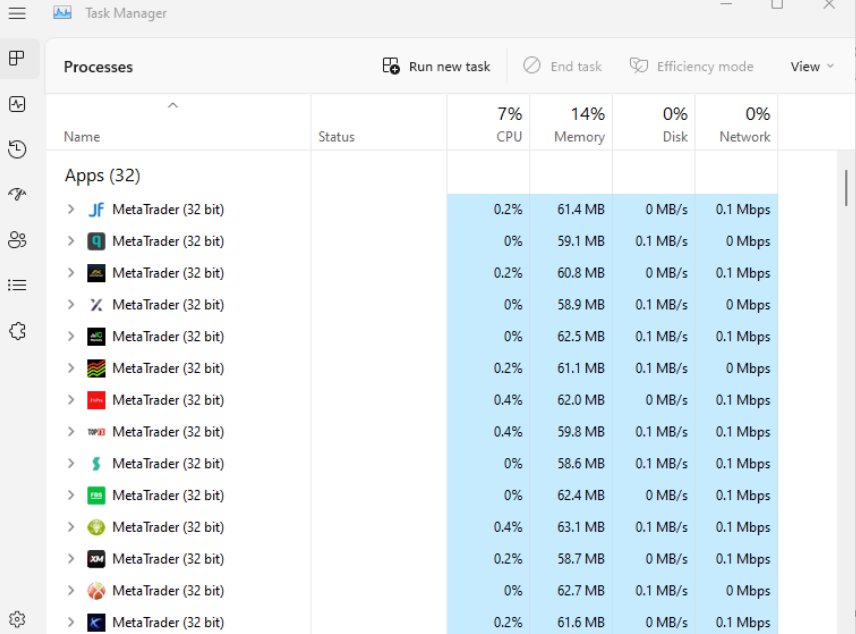Click the blue K MetaTrader app icon
This screenshot has width=856, height=634.
pyautogui.click(x=96, y=623)
